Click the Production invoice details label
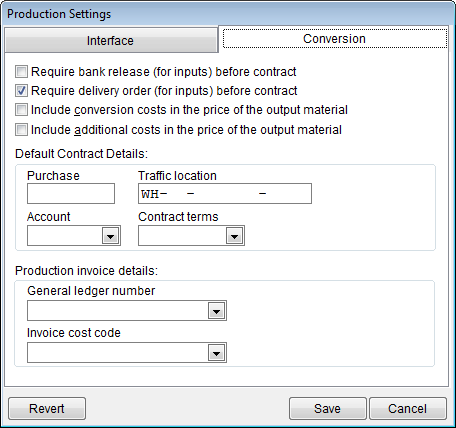Screen dimensions: 456x428 (86, 271)
